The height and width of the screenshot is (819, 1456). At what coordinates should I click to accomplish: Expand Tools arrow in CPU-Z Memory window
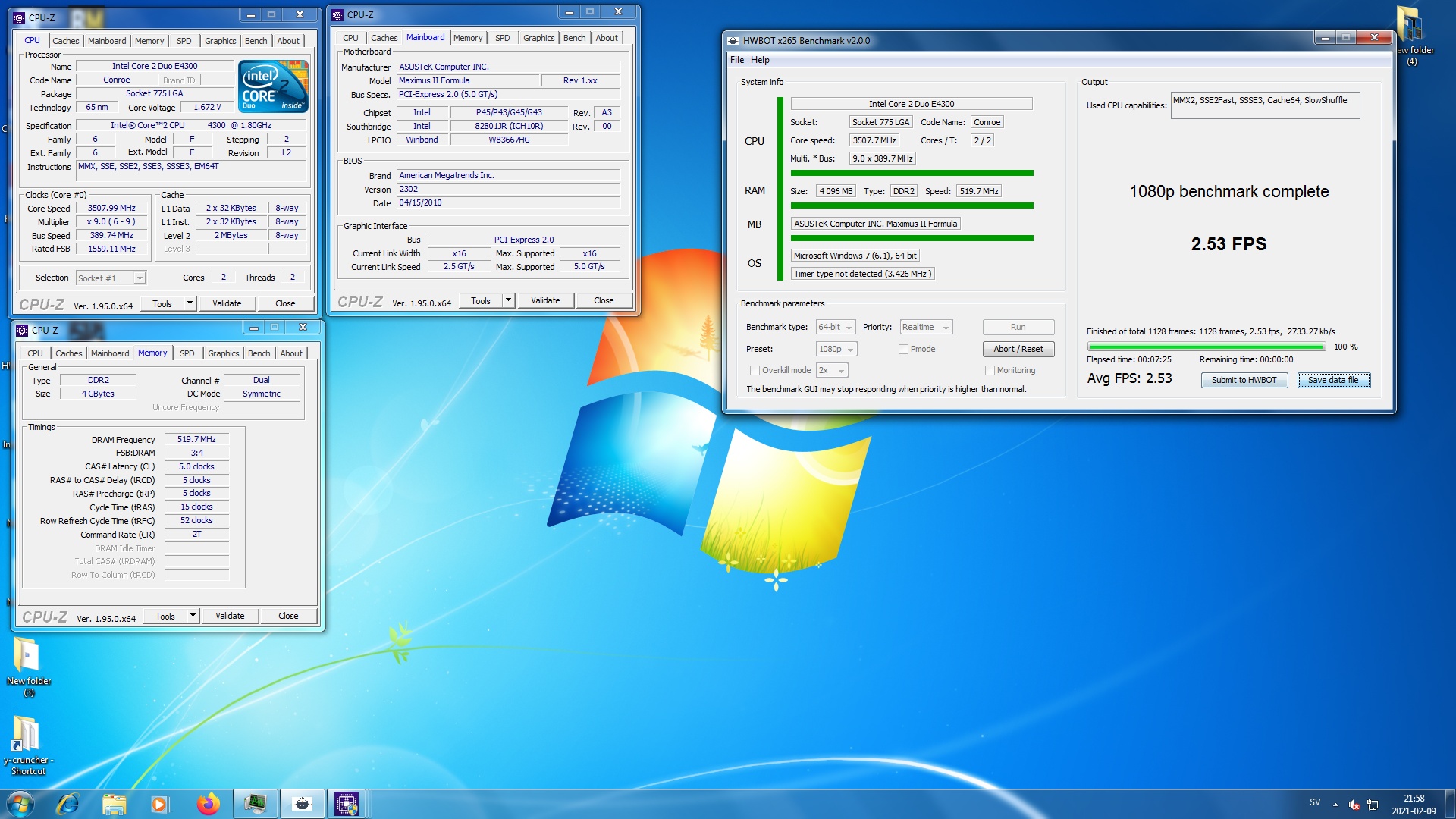193,616
